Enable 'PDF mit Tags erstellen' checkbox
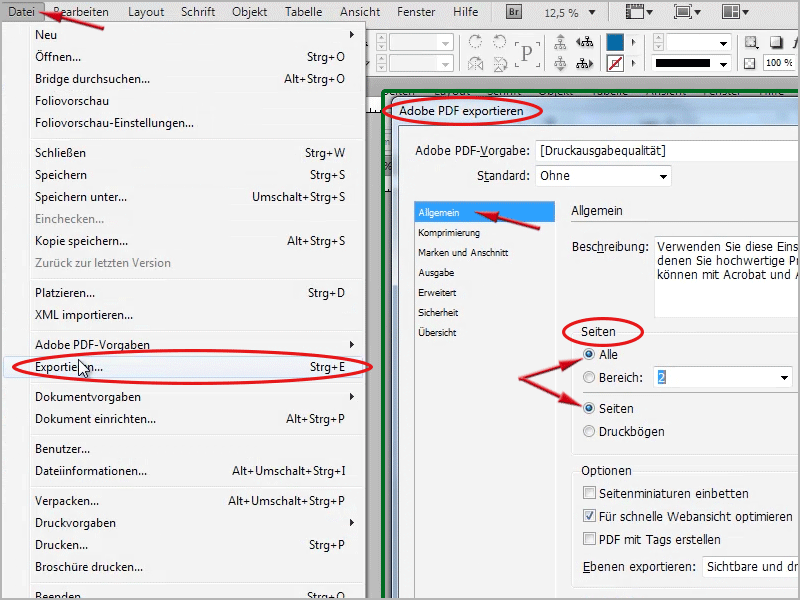The image size is (800, 600). tap(589, 539)
